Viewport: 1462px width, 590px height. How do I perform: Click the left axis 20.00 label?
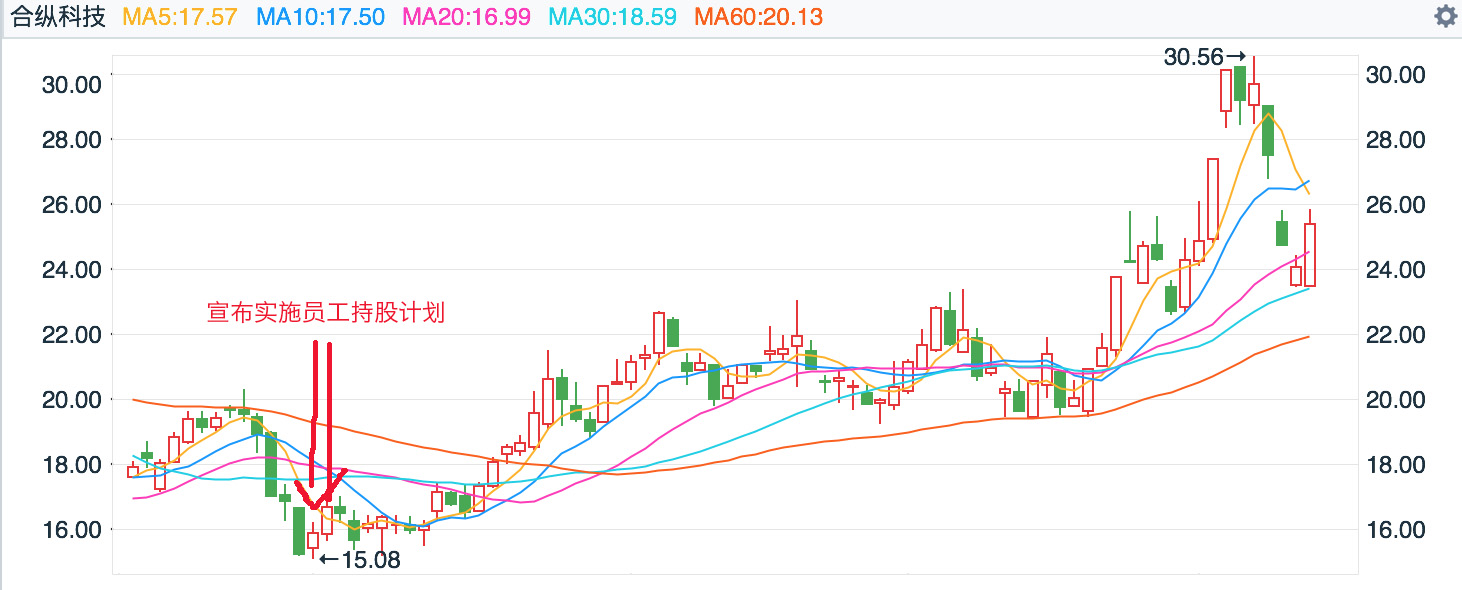coord(71,399)
